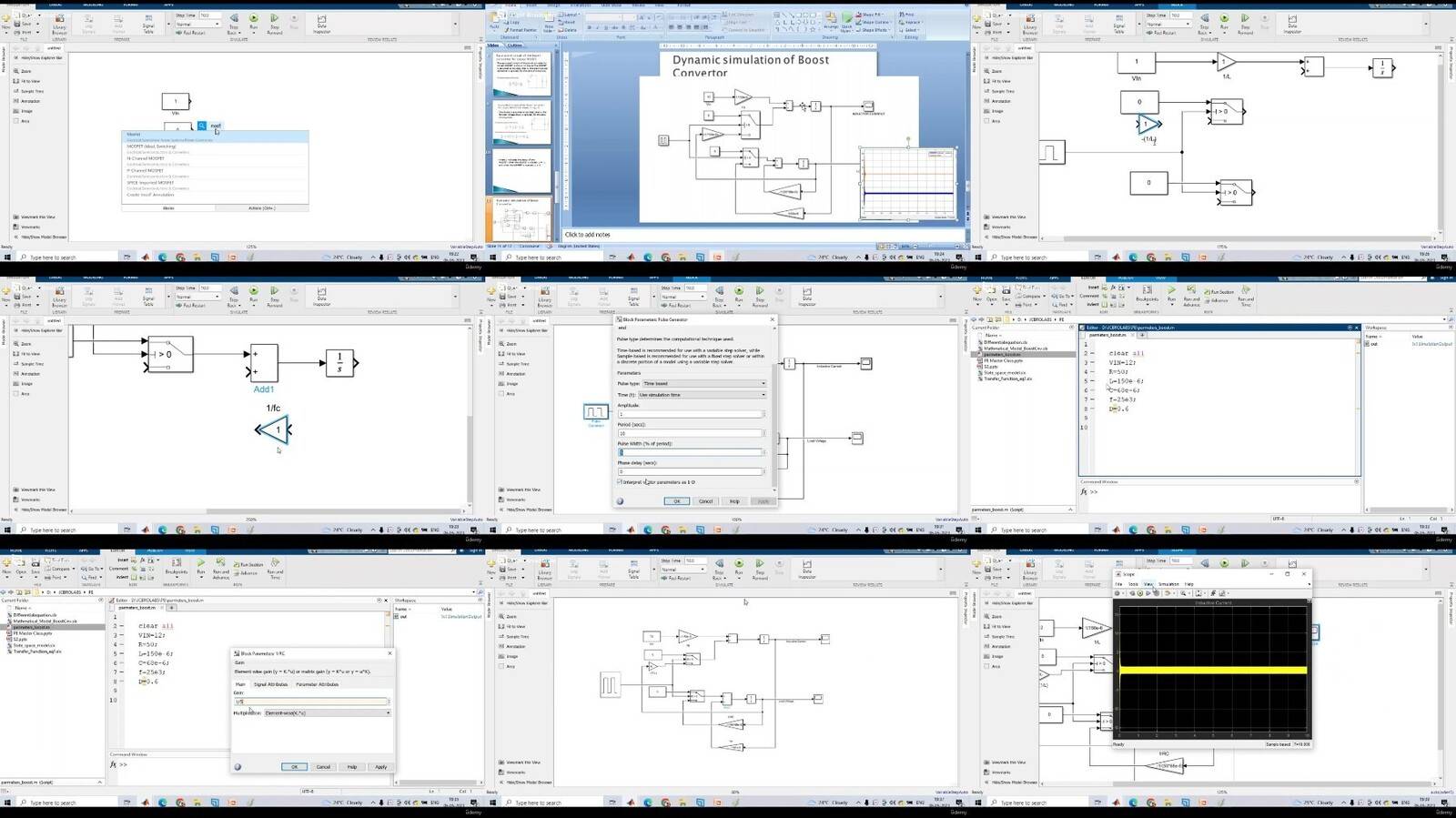This screenshot has height=818, width=1456.
Task: Click Apply in the Gain 1/fC dialog
Action: click(381, 767)
